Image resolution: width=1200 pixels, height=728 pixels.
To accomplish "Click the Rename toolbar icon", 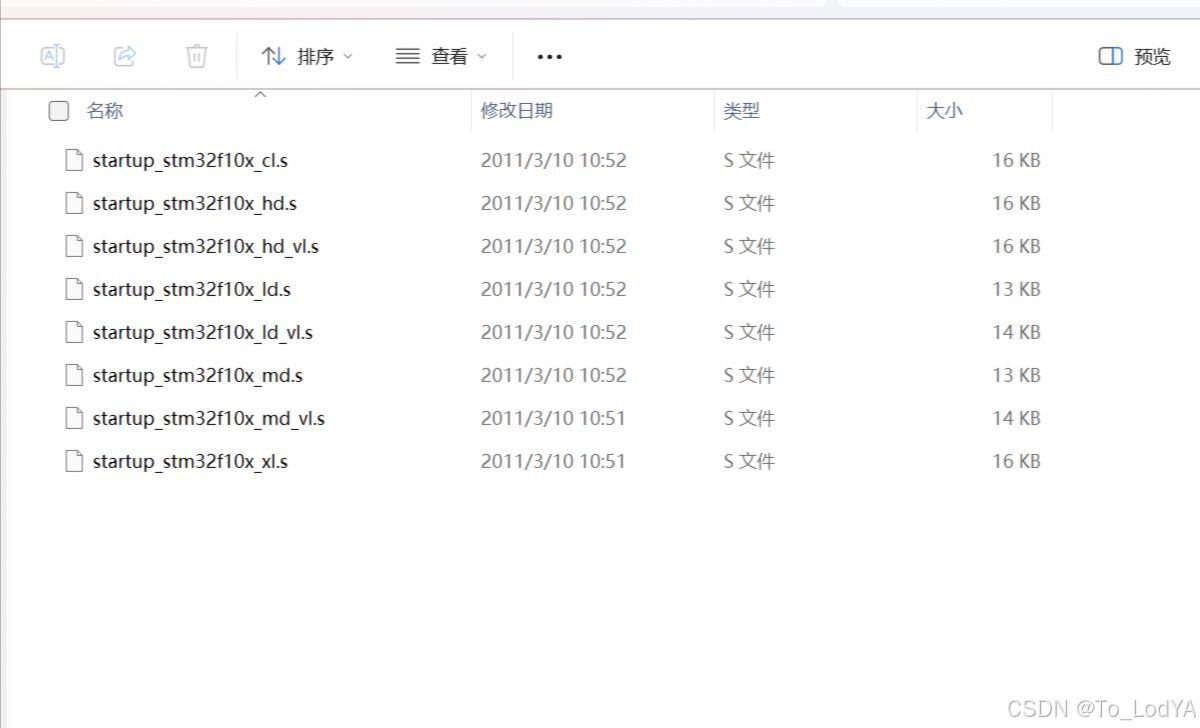I will click(53, 56).
